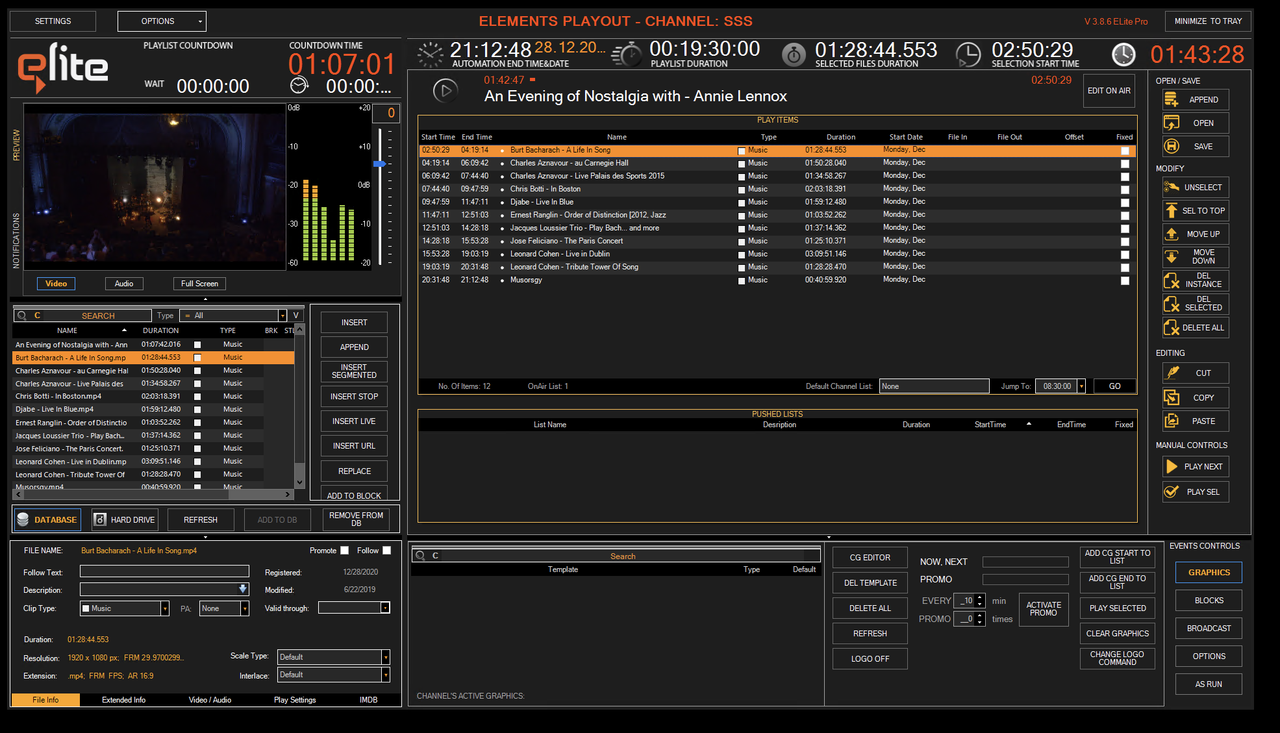
Task: Click the CG Editor button
Action: (x=870, y=558)
